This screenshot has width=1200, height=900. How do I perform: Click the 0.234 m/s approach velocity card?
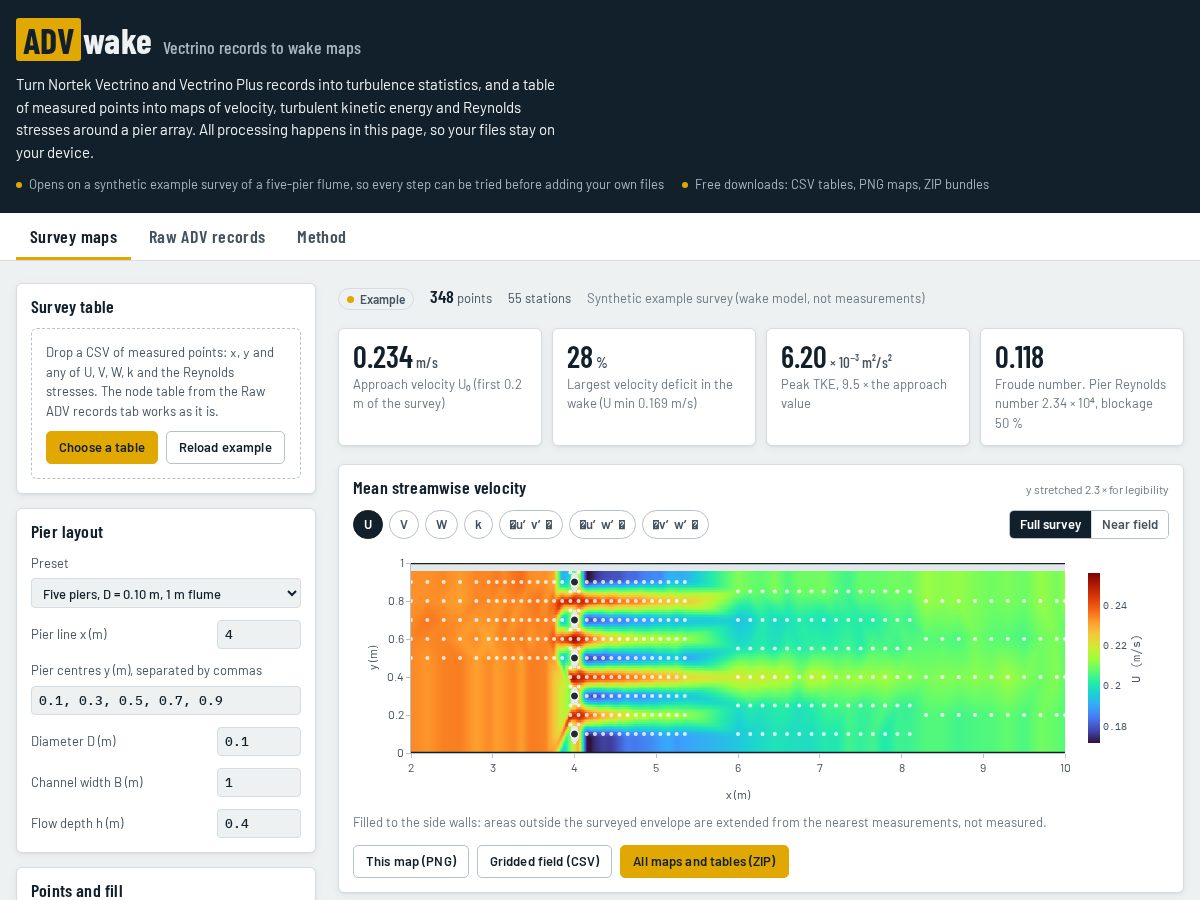point(440,387)
